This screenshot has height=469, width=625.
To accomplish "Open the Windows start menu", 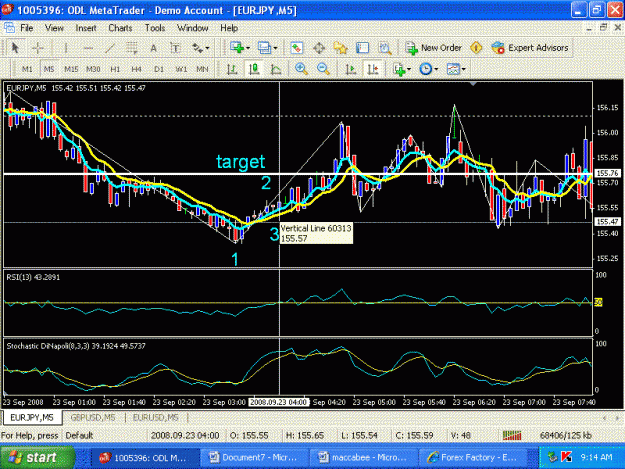I will tap(37, 457).
